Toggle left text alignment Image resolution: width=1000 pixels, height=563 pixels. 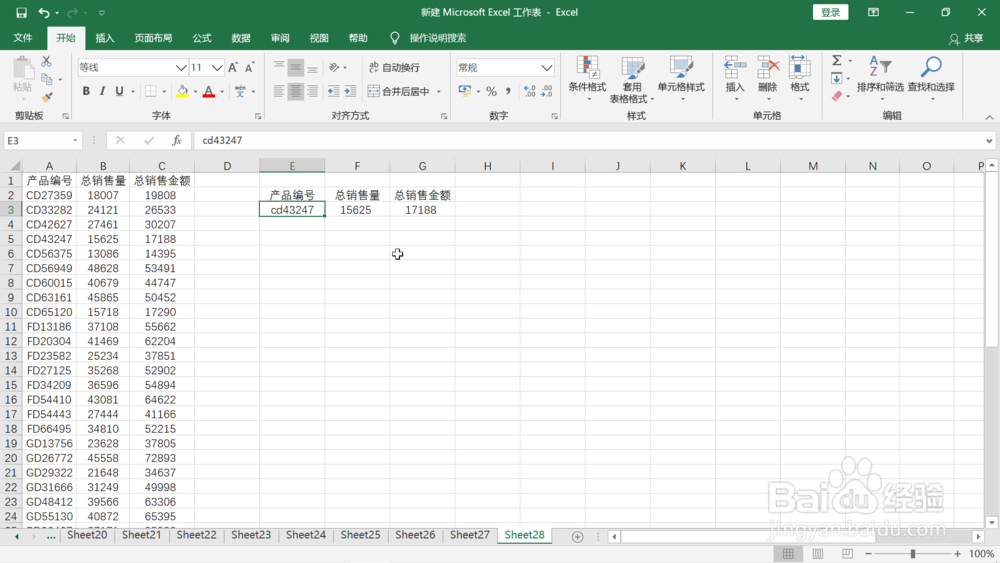279,91
